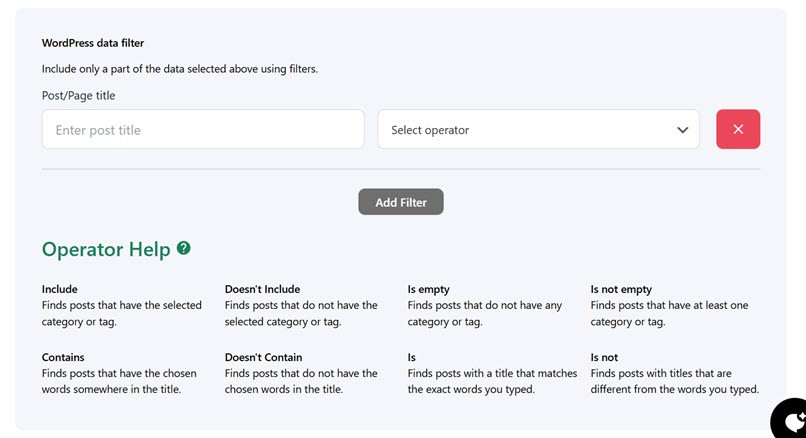The height and width of the screenshot is (438, 806).
Task: Click the Doesn't Contain operator help title
Action: [x=263, y=357]
